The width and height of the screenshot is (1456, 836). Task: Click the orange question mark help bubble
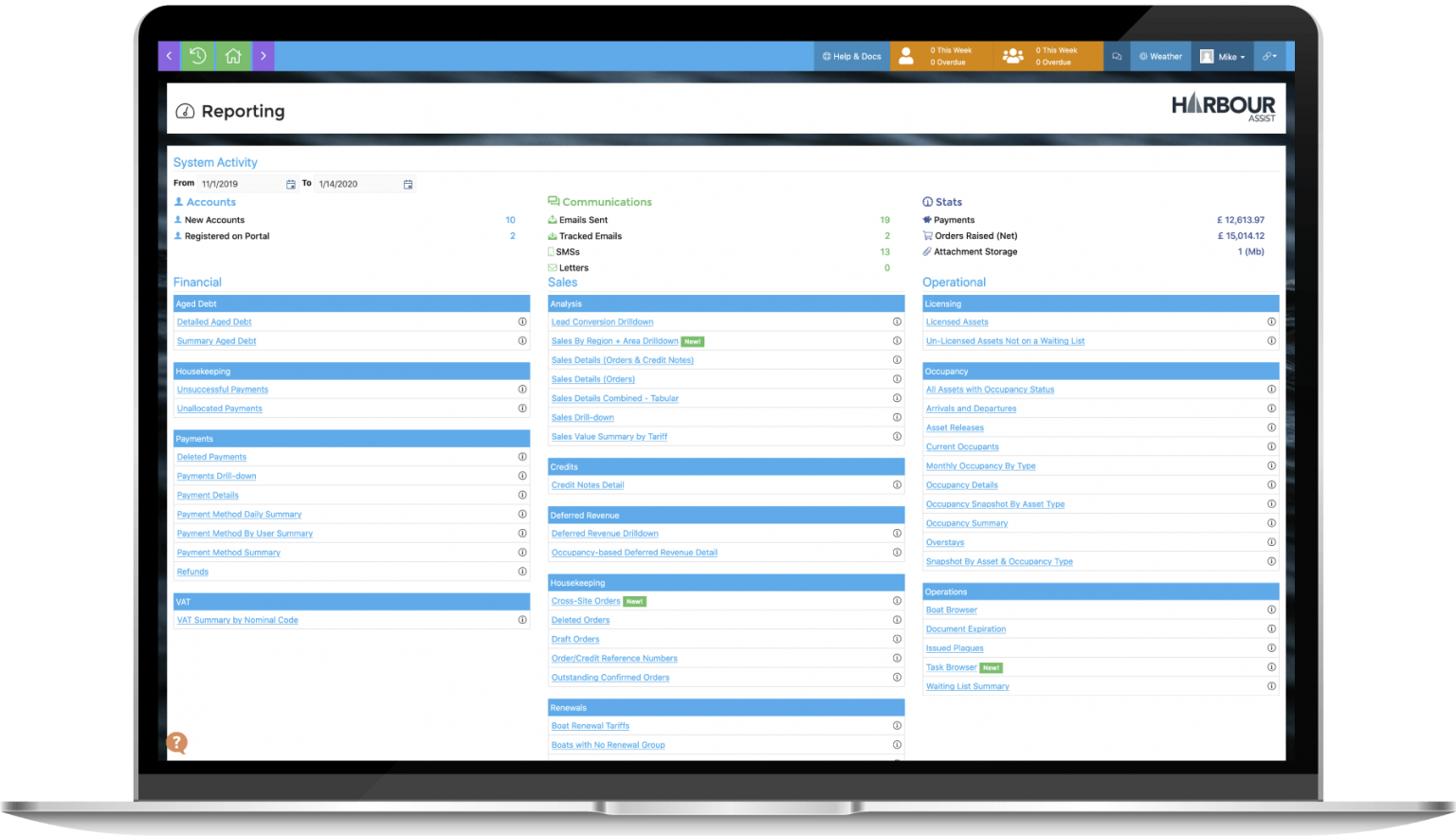[176, 743]
